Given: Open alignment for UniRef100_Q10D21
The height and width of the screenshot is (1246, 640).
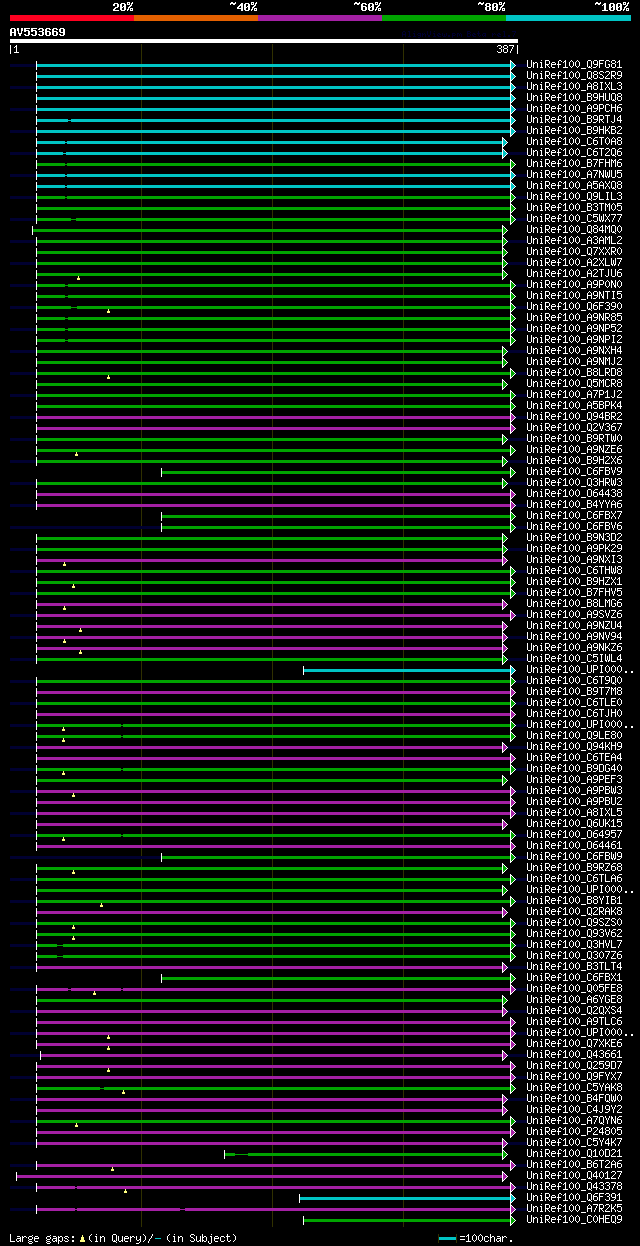Looking at the screenshot, I should [575, 1154].
